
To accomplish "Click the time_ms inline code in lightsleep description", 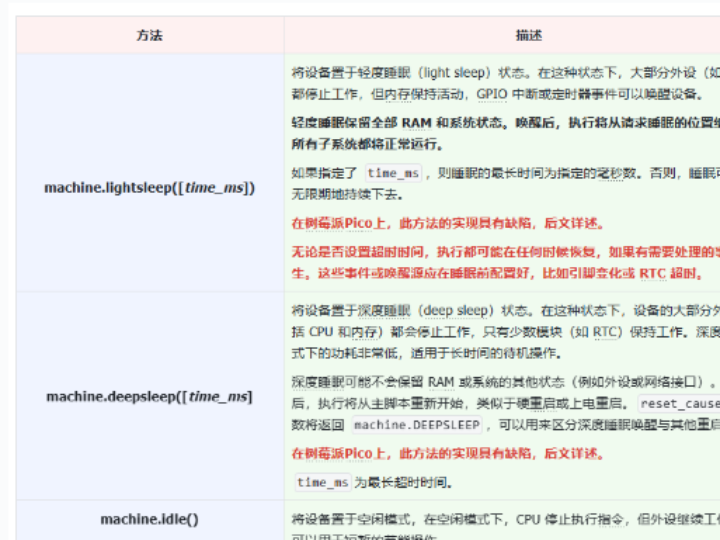I will [393, 174].
